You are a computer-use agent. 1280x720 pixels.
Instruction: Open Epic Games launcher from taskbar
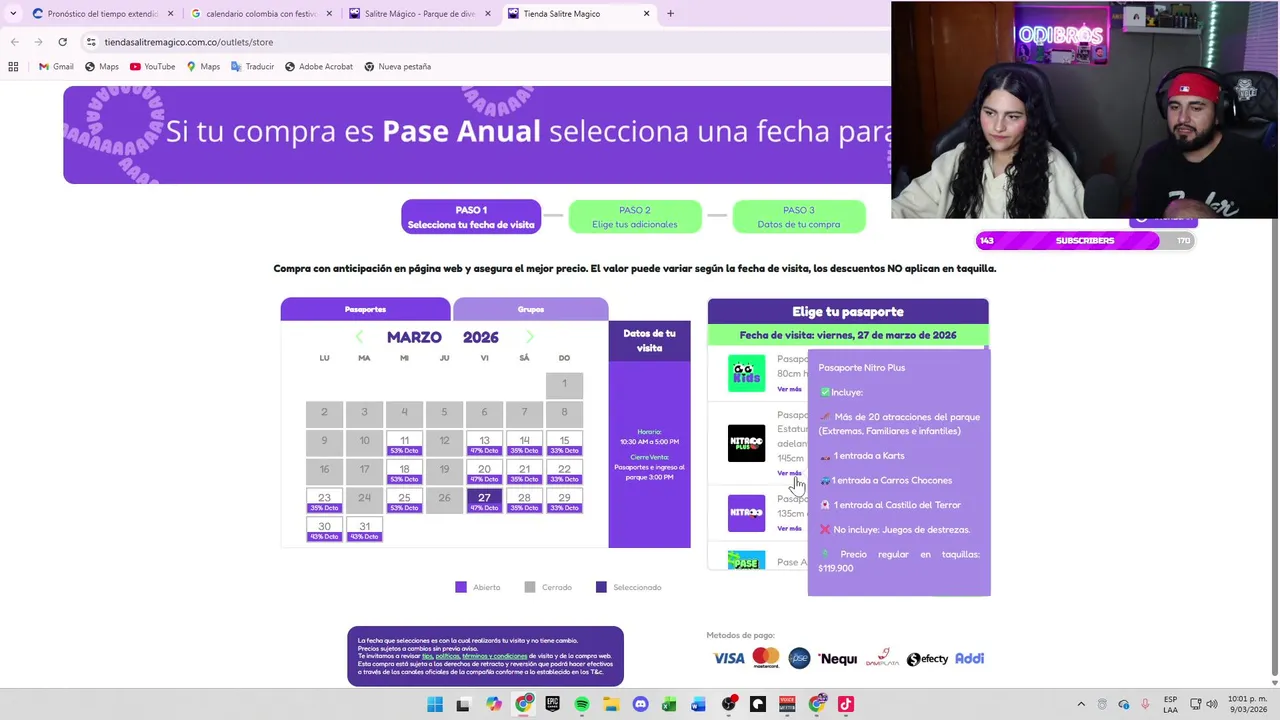[x=553, y=704]
